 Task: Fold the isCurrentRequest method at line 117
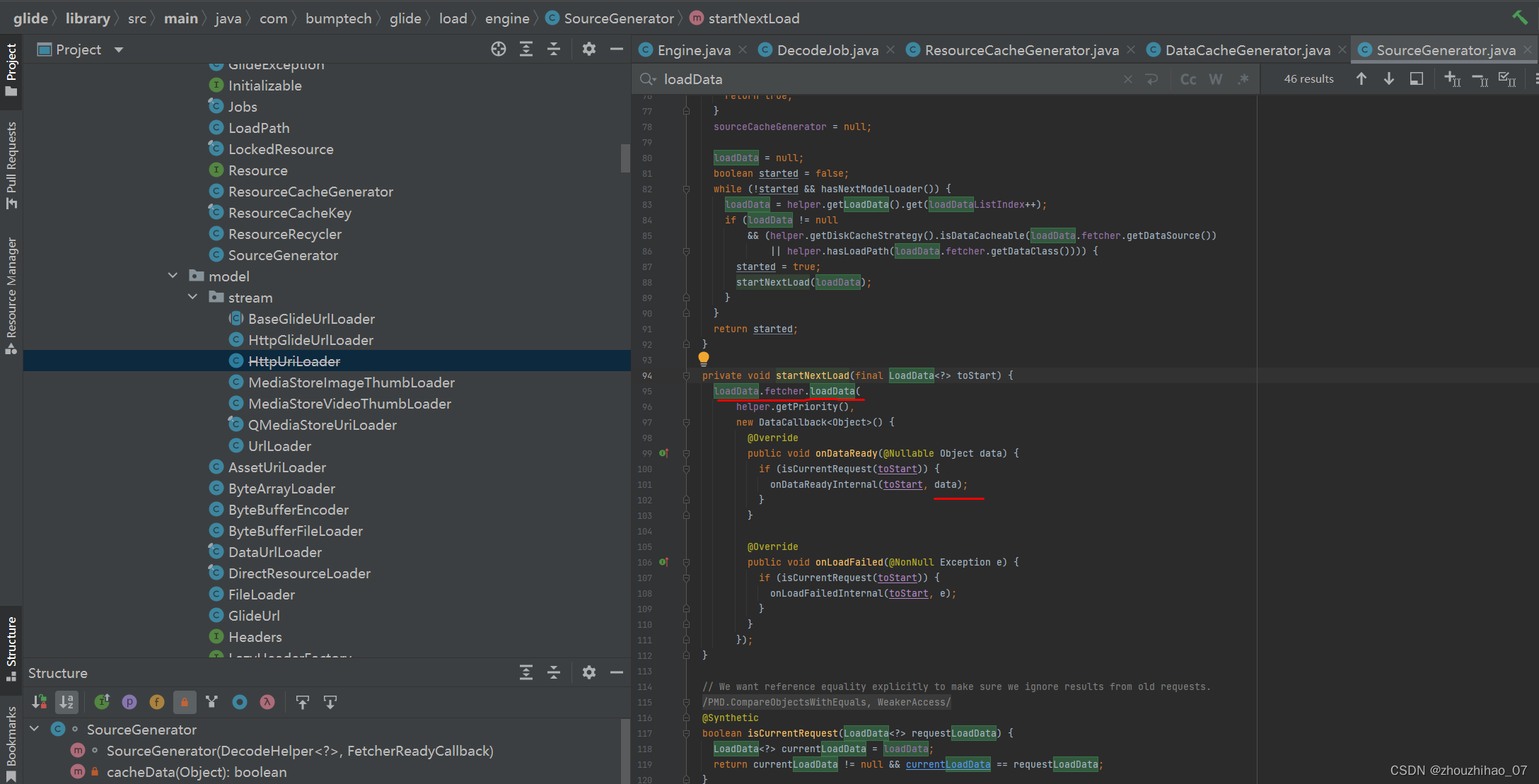pyautogui.click(x=686, y=733)
